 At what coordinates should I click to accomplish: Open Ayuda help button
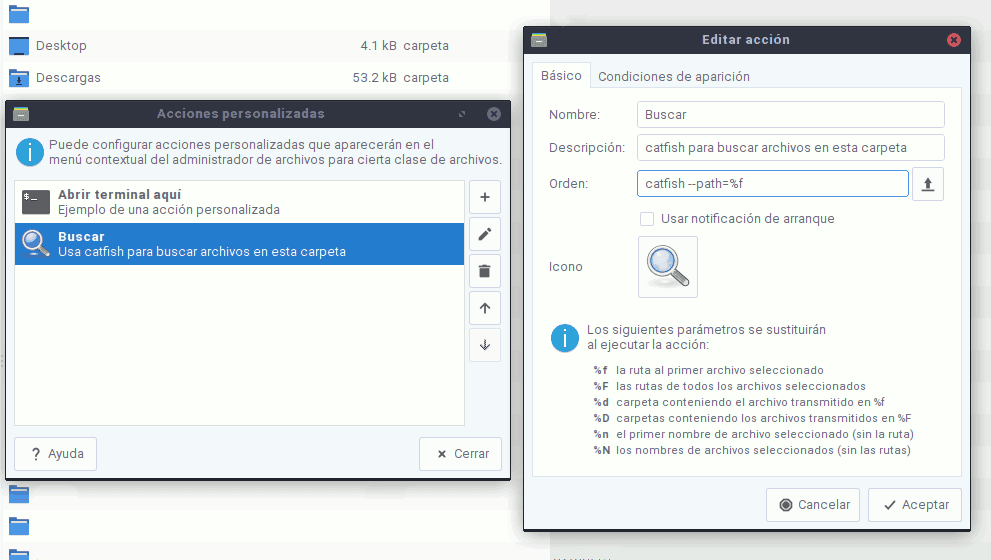coord(56,453)
